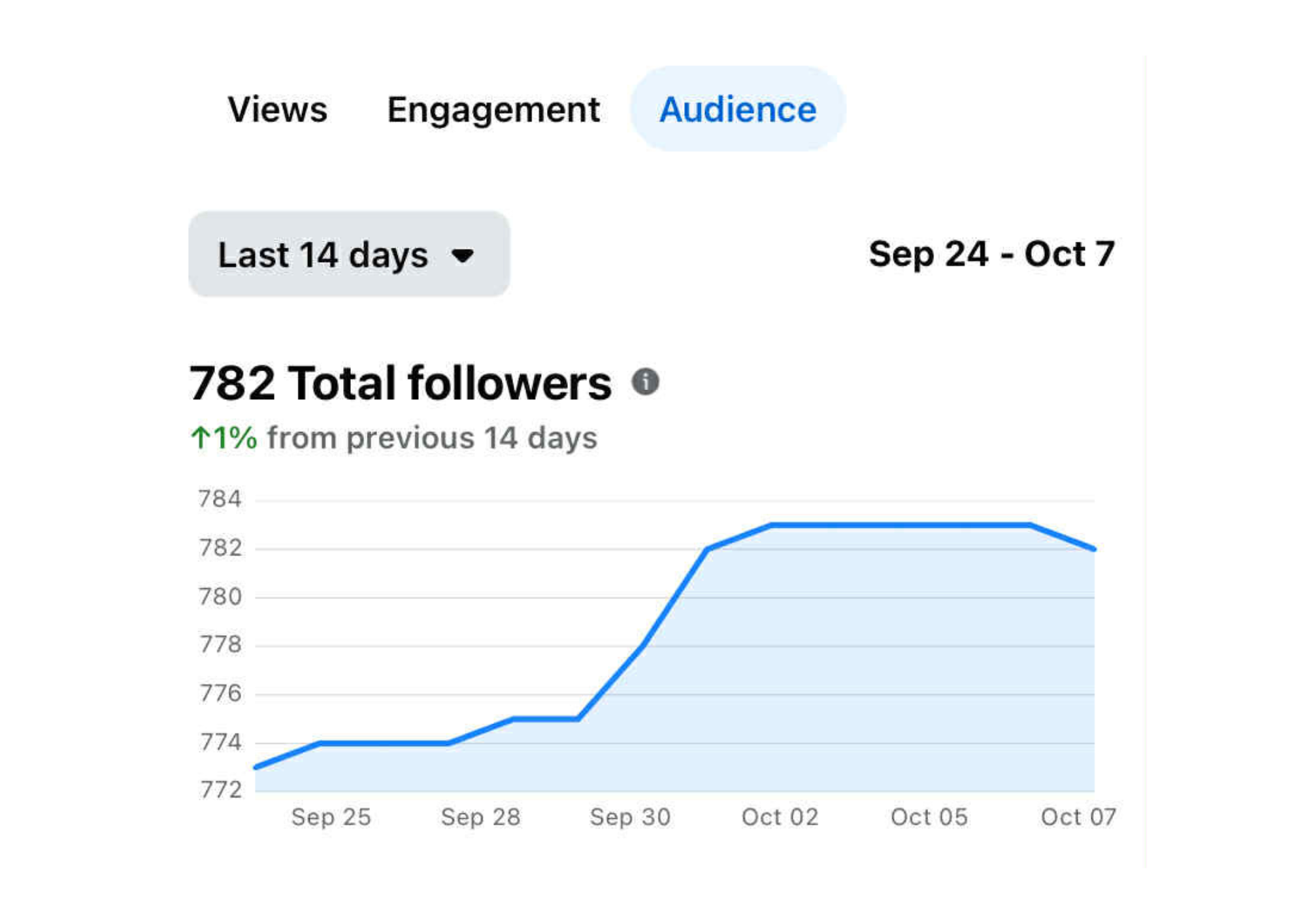Image resolution: width=1307 pixels, height=924 pixels.
Task: Click the Oct 05 date axis label
Action: (929, 817)
